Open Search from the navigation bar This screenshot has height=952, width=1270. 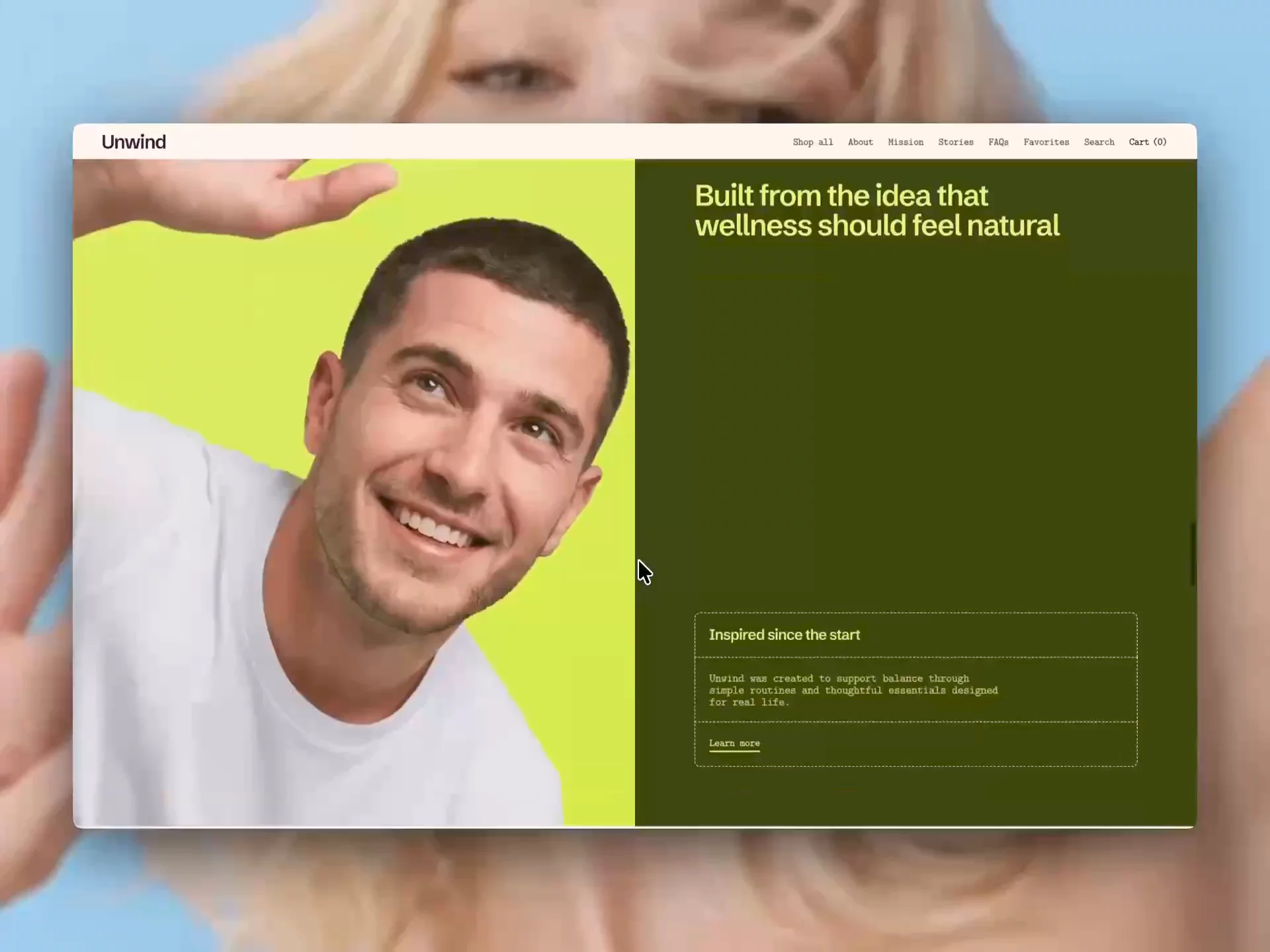[1099, 142]
